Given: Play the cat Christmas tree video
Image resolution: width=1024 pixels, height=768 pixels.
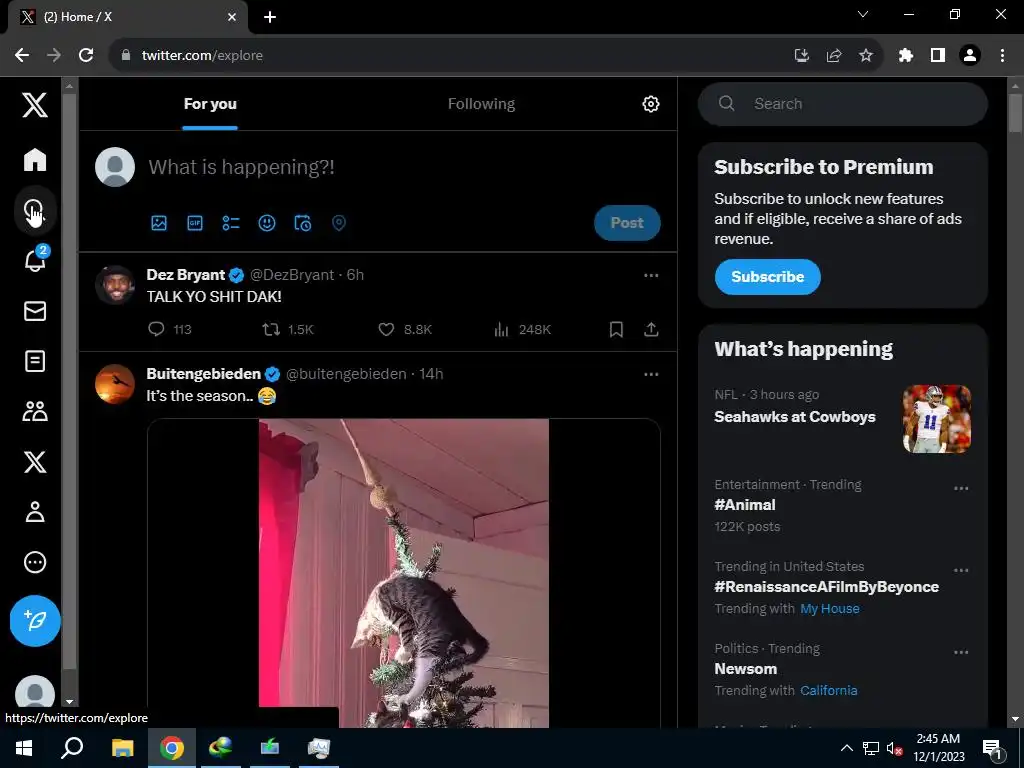Looking at the screenshot, I should pyautogui.click(x=404, y=573).
